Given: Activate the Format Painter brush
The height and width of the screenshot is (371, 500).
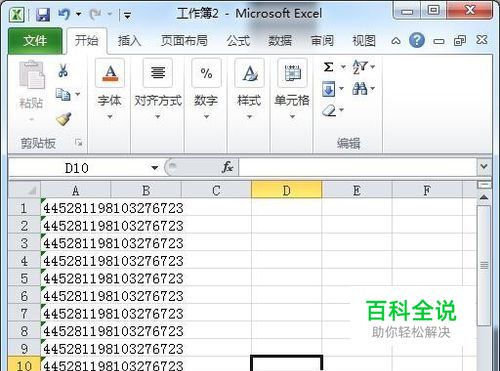Looking at the screenshot, I should pos(63,118).
